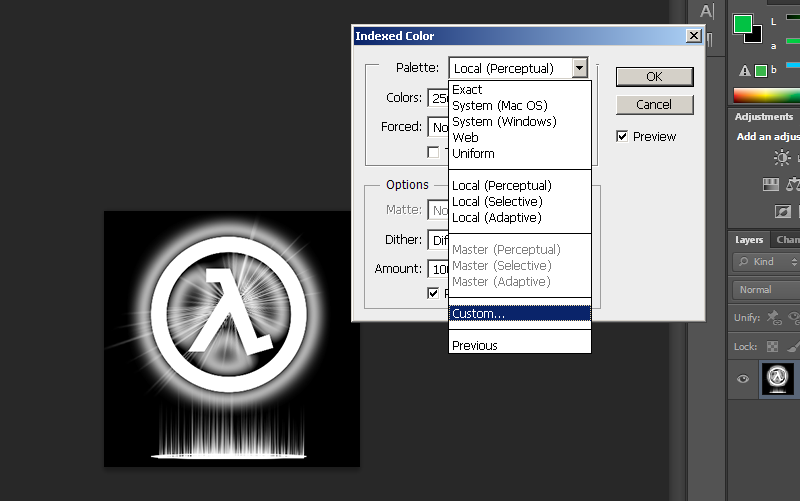
Task: Click the Amount input field
Action: point(438,269)
